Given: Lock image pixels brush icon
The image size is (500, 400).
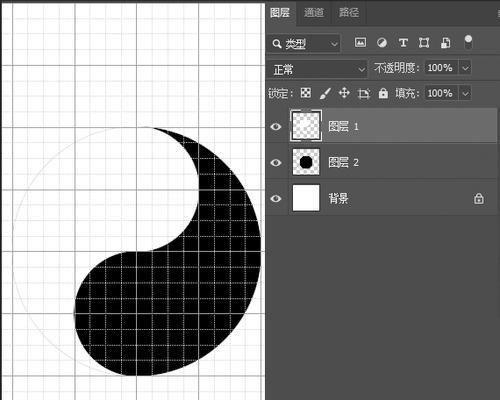Looking at the screenshot, I should pyautogui.click(x=325, y=93).
